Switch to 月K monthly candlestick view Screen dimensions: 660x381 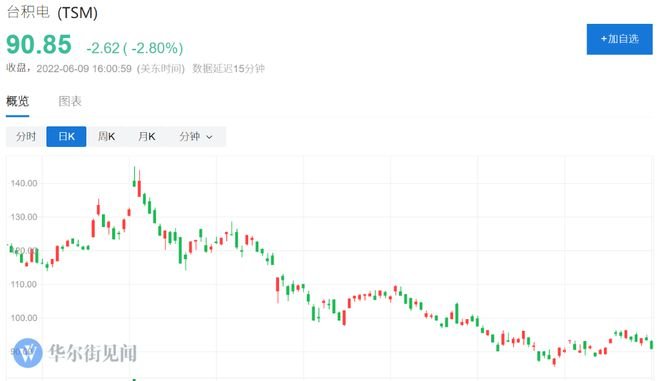(146, 136)
